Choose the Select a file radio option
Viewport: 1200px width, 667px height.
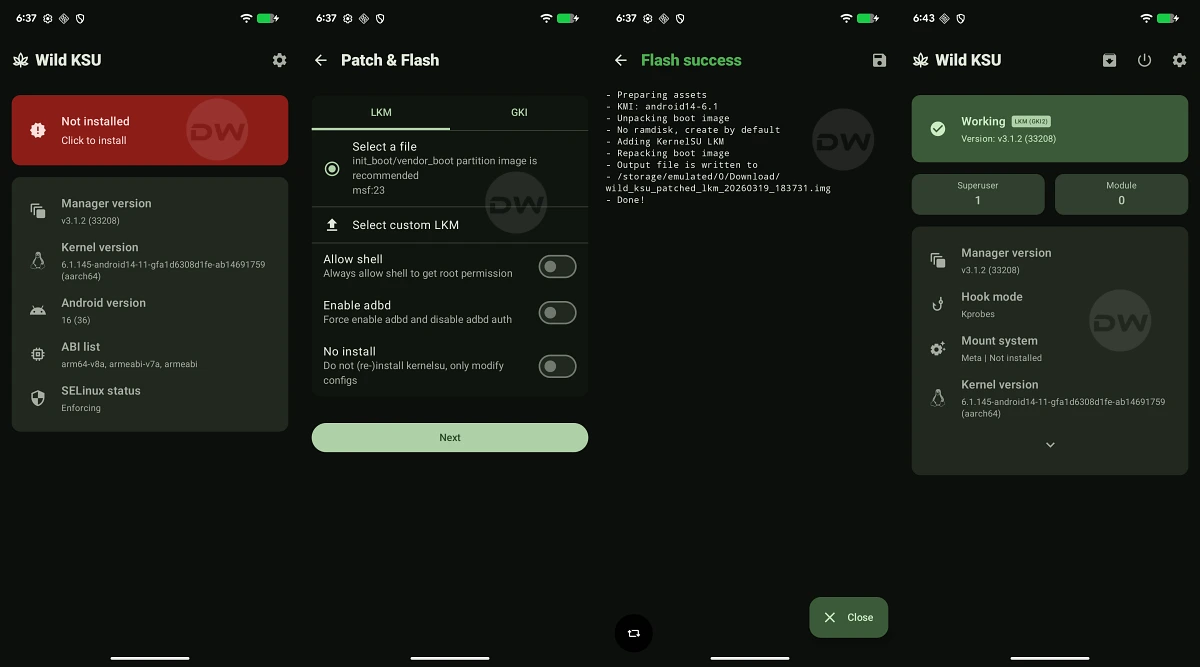point(332,168)
